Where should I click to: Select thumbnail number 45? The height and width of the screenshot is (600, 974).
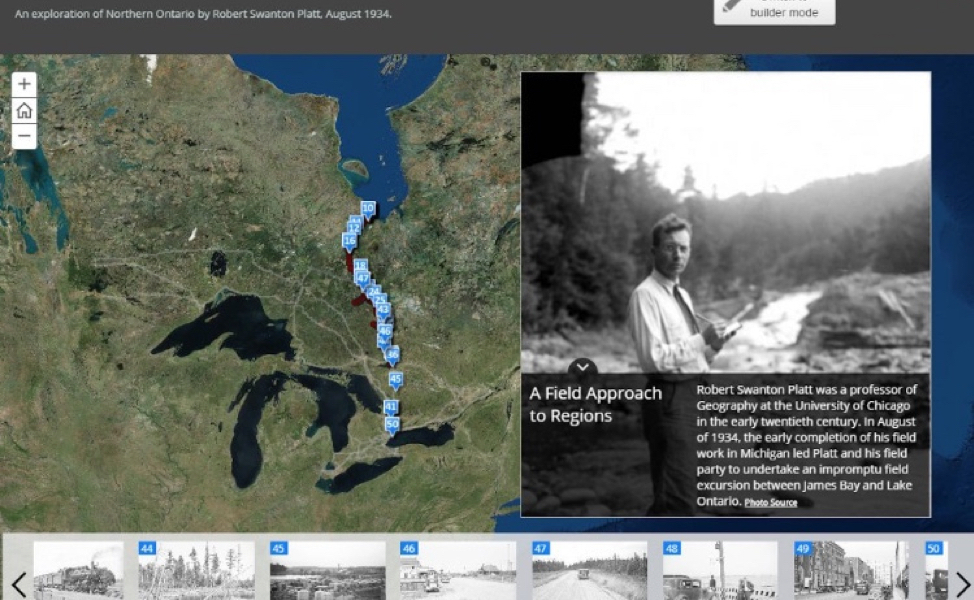(x=328, y=571)
